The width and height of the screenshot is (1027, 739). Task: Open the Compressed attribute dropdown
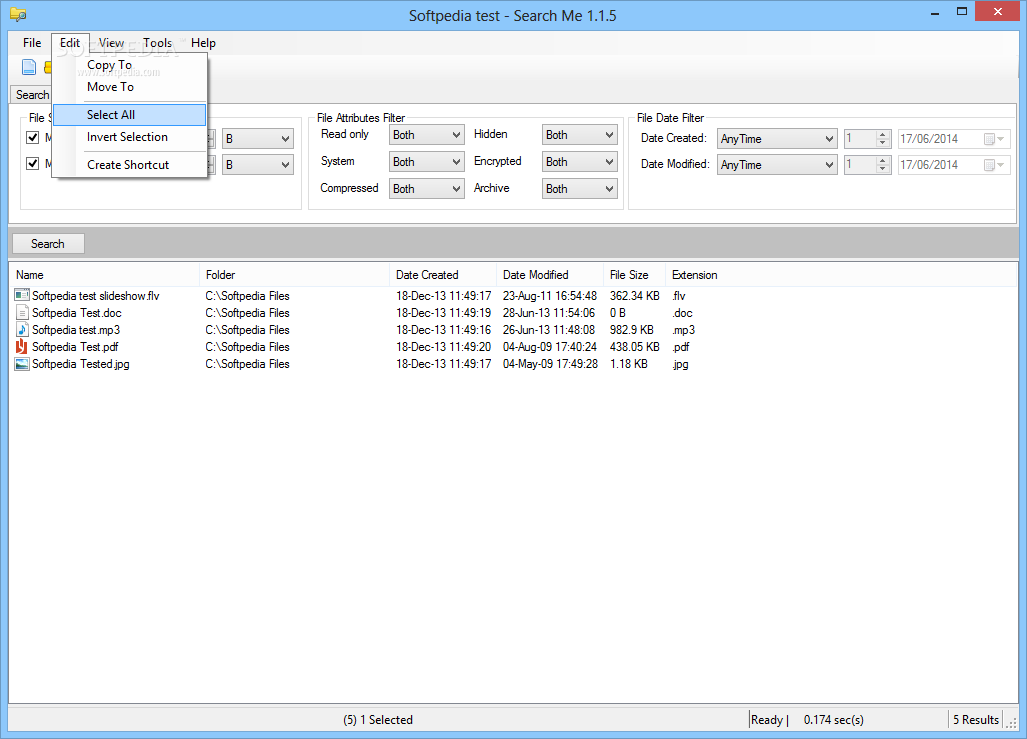coord(426,189)
